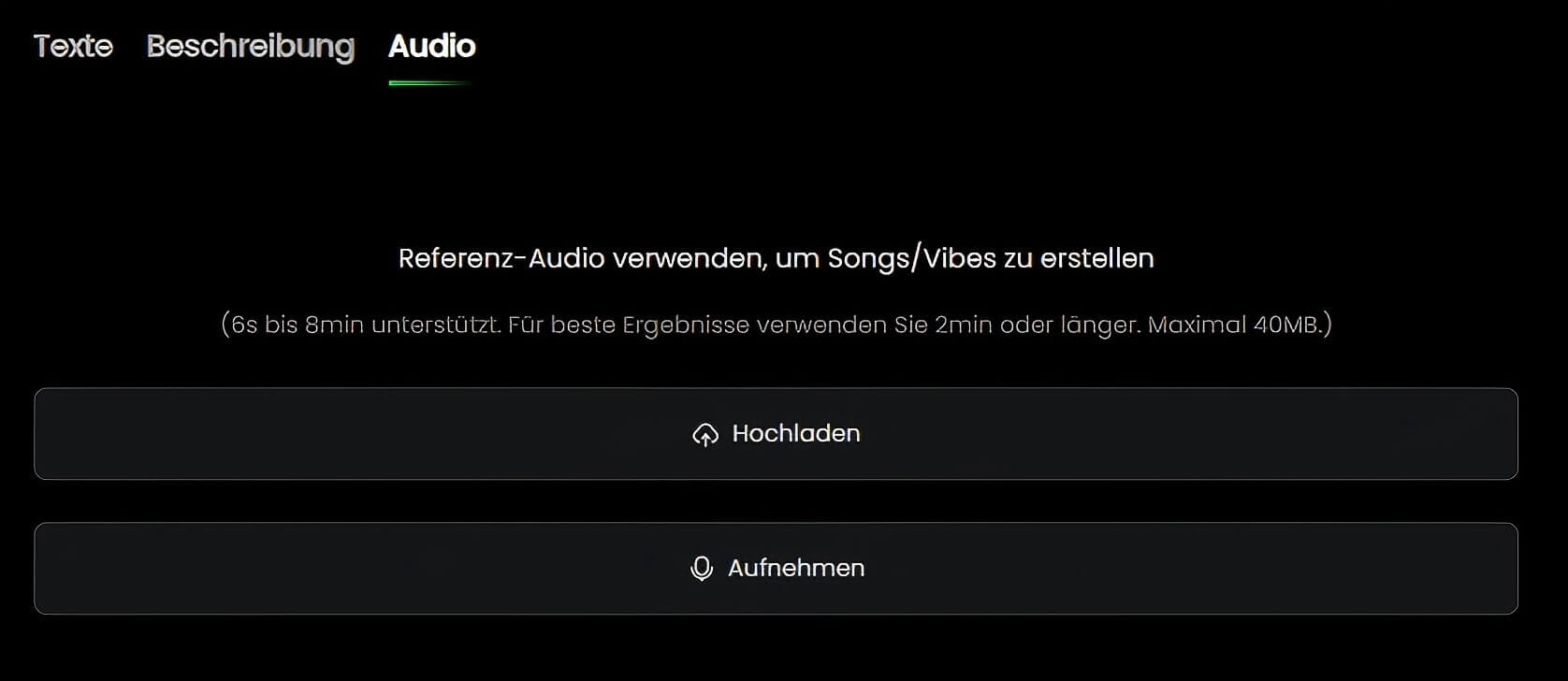Select the Audio tab
The width and height of the screenshot is (1568, 681).
[431, 46]
